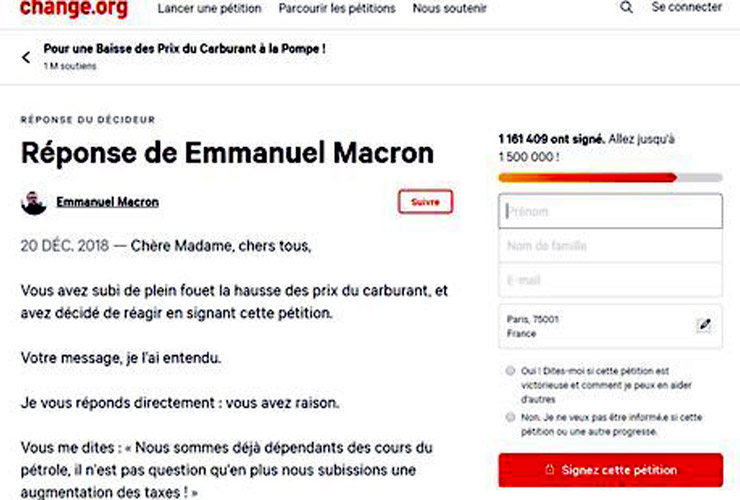
Task: Go back using the left chevron arrow
Action: pos(26,58)
